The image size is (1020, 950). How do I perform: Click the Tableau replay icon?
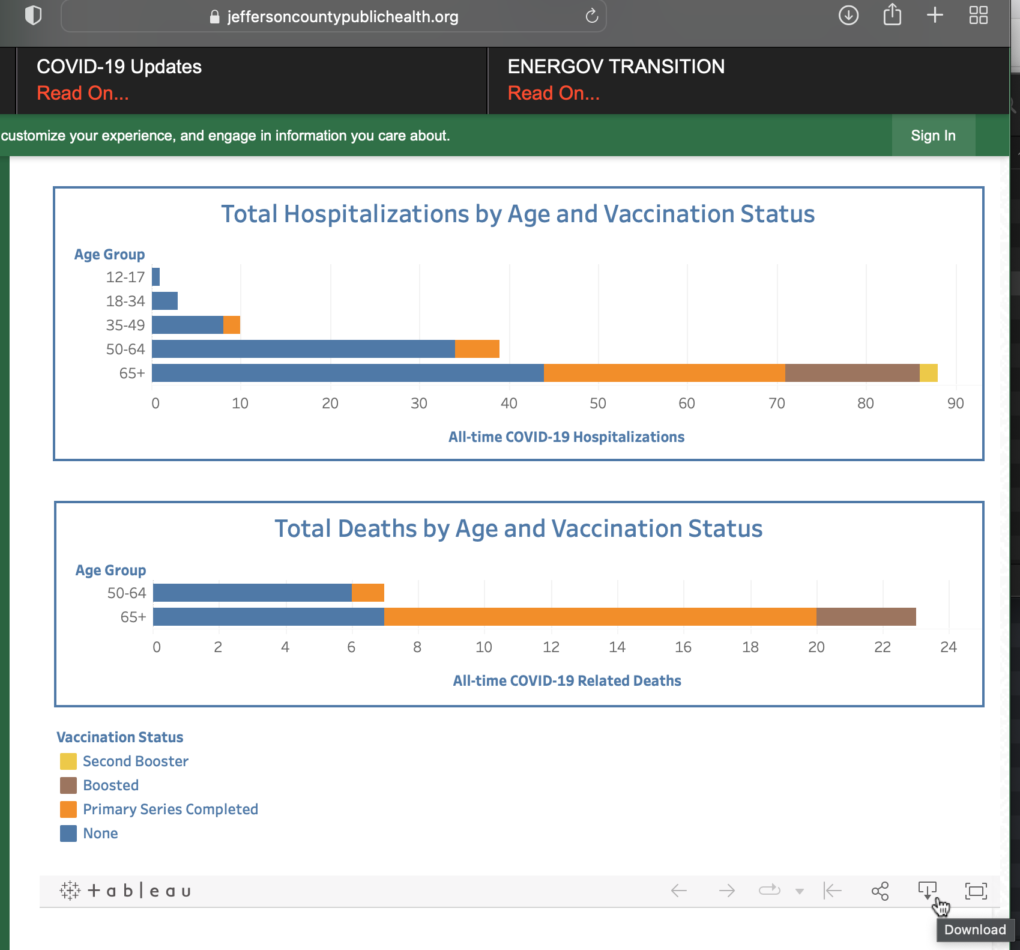[x=769, y=891]
